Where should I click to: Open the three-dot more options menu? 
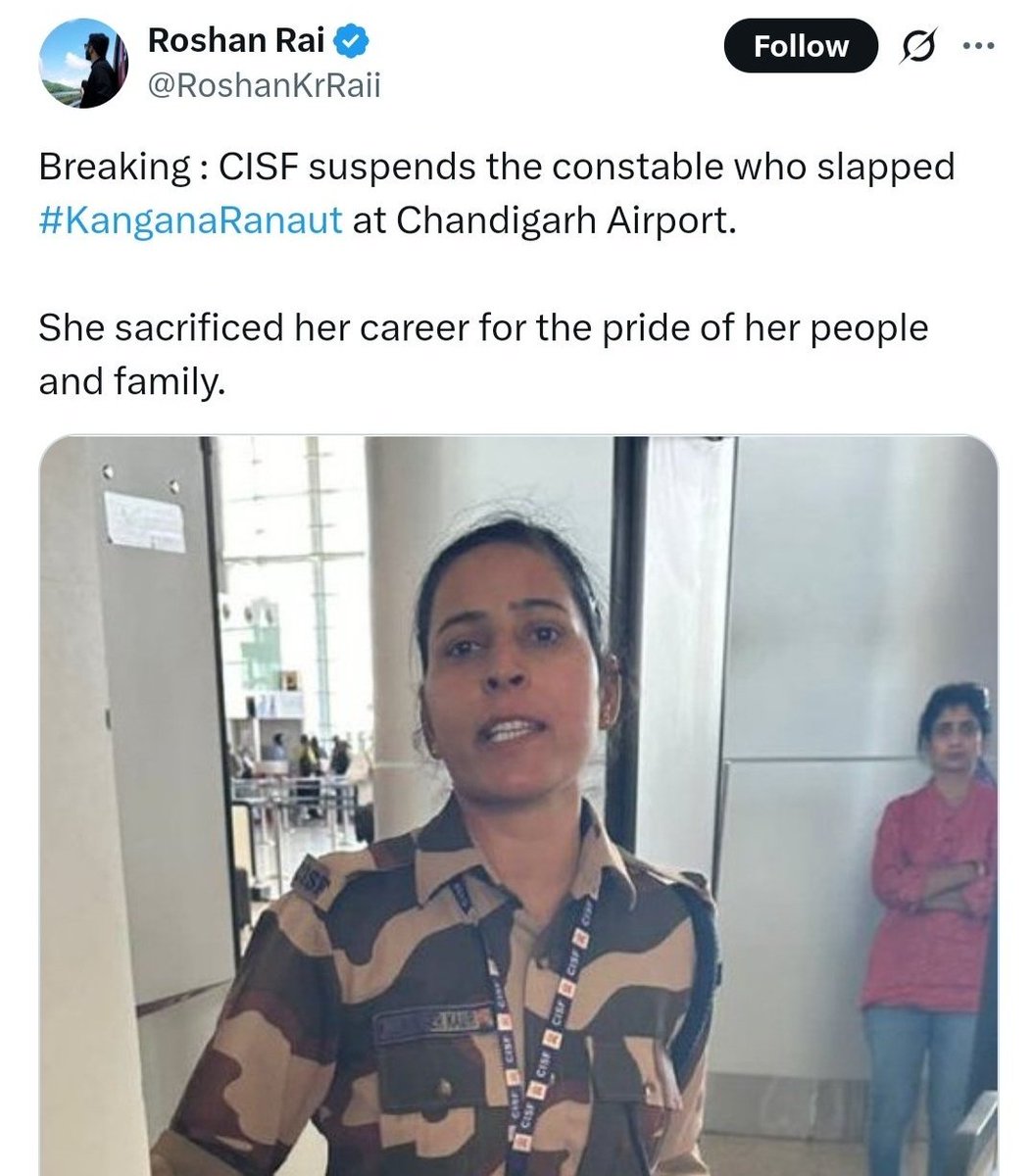click(980, 45)
